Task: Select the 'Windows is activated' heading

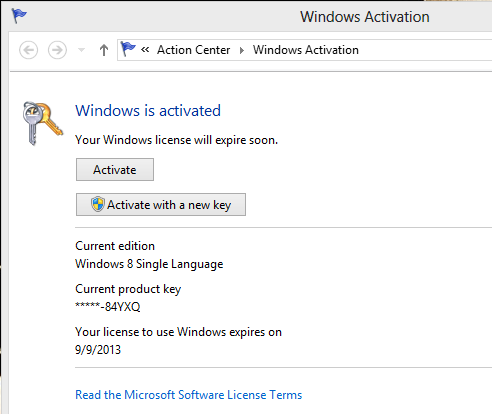Action: 148,111
